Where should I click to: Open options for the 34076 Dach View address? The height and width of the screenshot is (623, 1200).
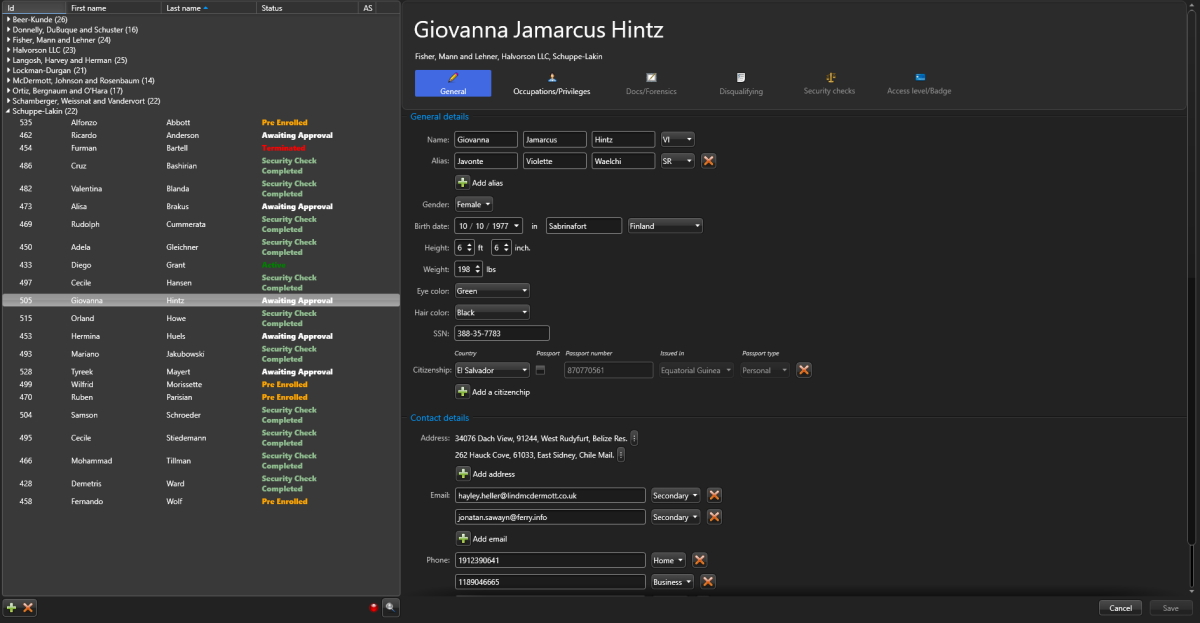(635, 438)
